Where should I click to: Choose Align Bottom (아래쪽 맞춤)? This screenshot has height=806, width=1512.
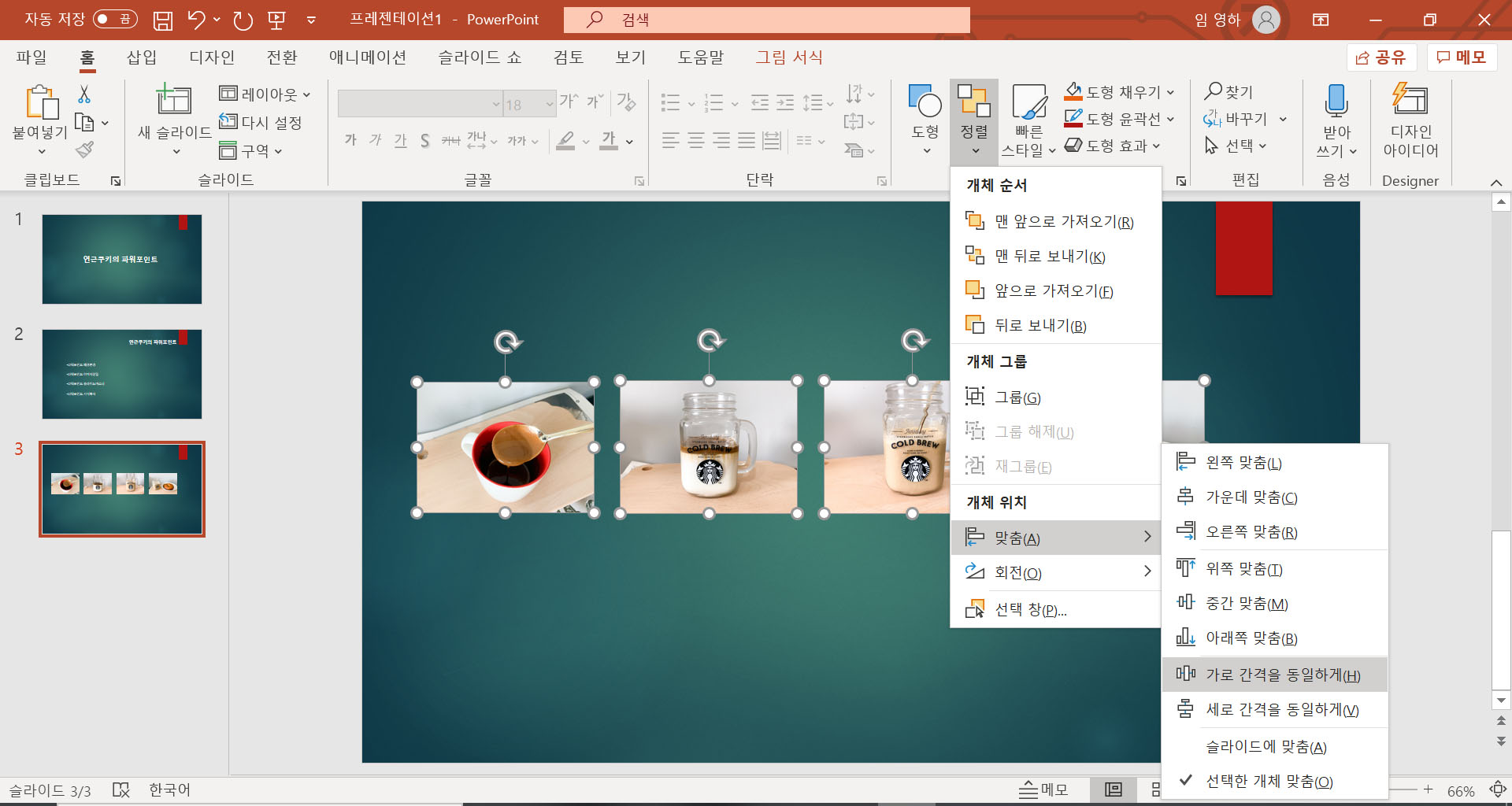[1274, 638]
